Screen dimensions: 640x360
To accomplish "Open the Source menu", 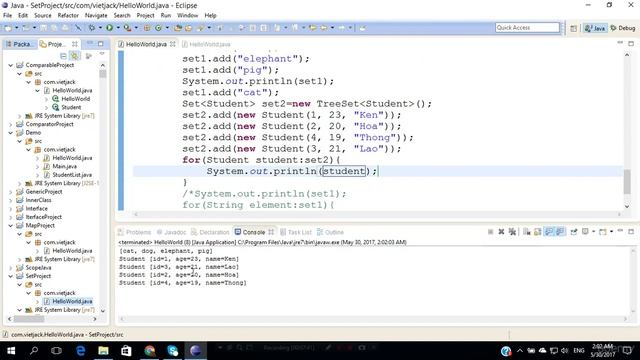I will 42,16.
